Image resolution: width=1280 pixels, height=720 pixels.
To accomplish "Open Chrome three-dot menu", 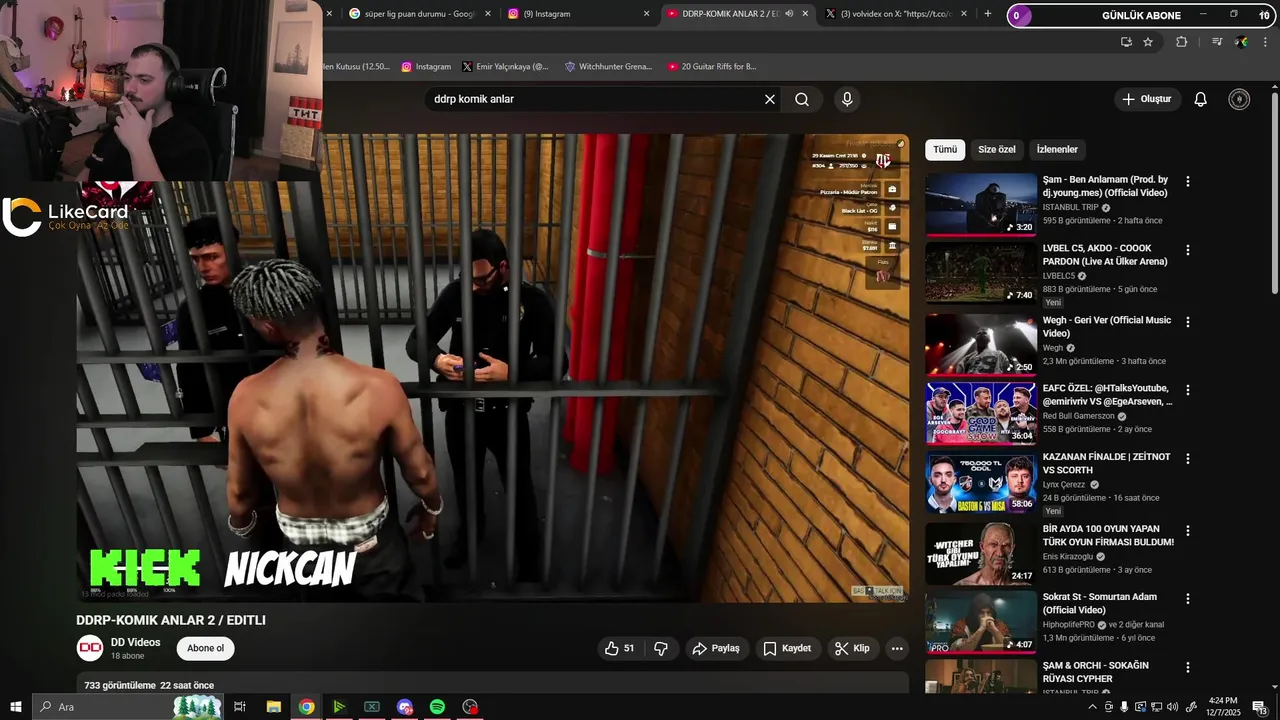I will (x=1265, y=42).
